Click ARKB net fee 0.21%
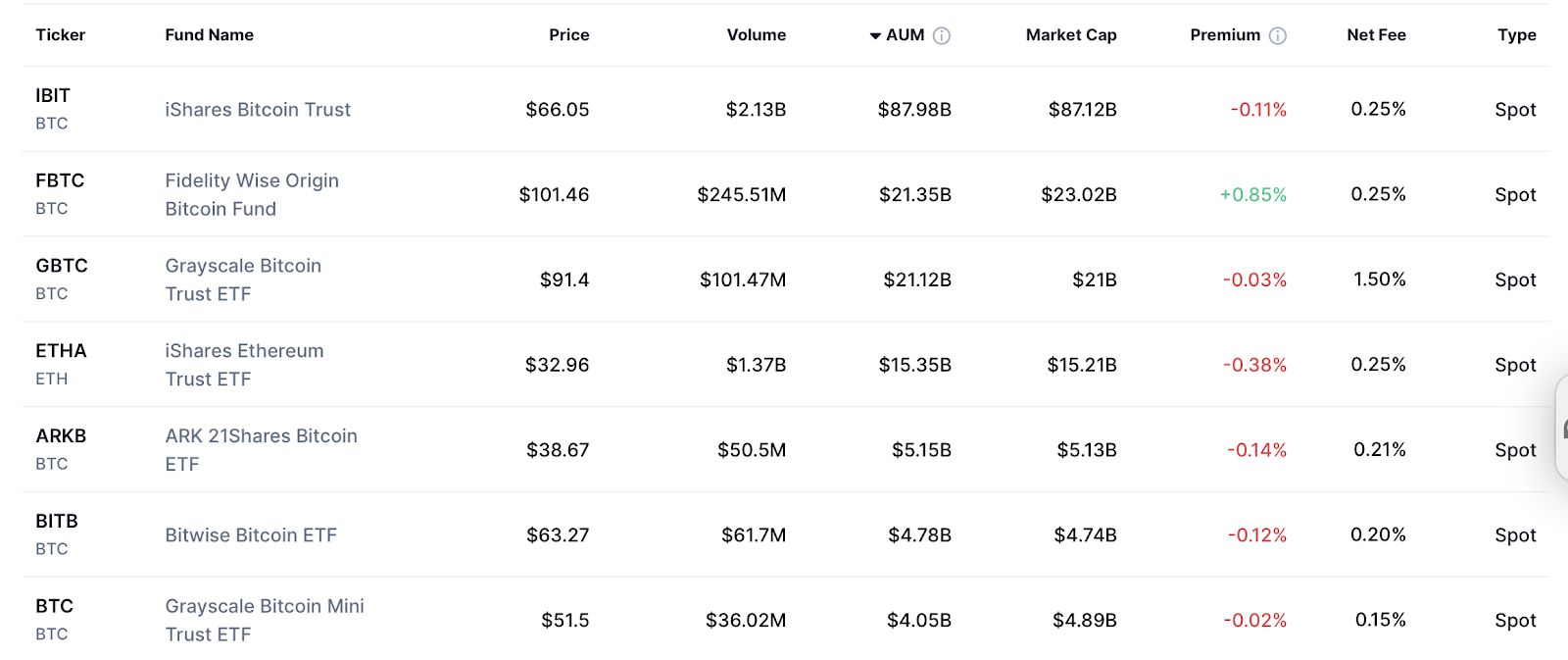This screenshot has width=1568, height=660. pos(1380,449)
